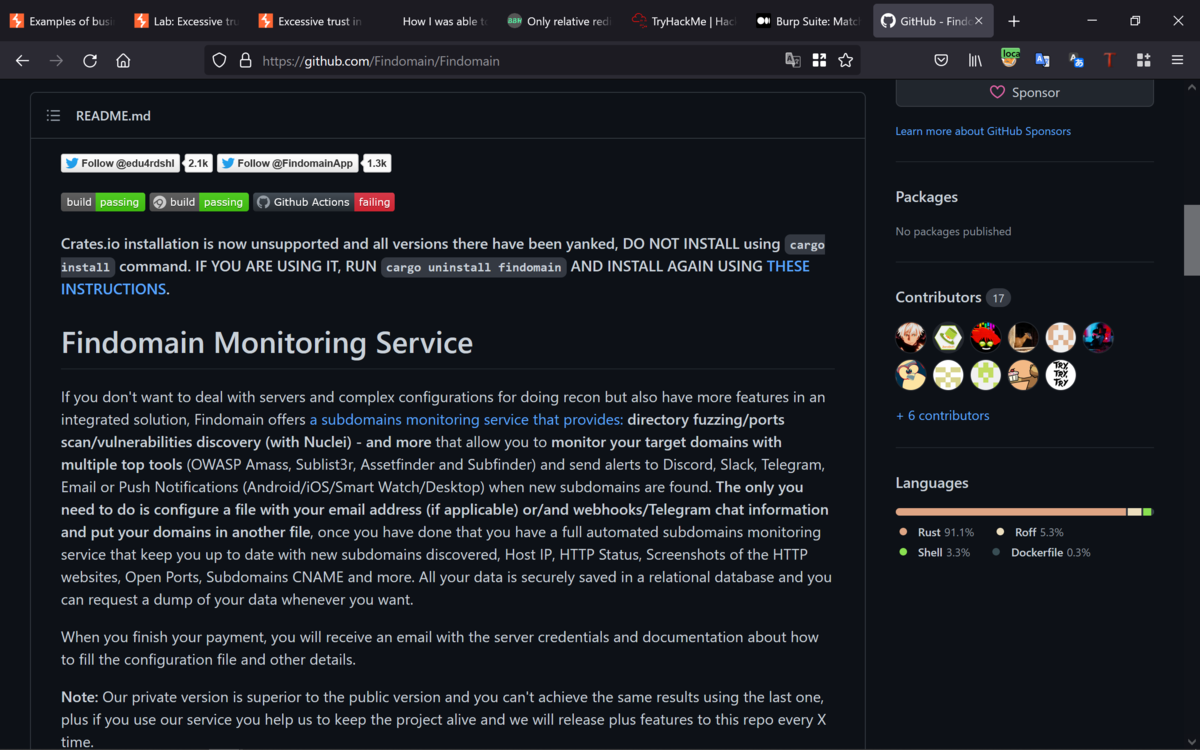Viewport: 1200px width, 750px height.
Task: Open 'Learn more about GitHub Sponsors' link
Action: click(x=983, y=131)
